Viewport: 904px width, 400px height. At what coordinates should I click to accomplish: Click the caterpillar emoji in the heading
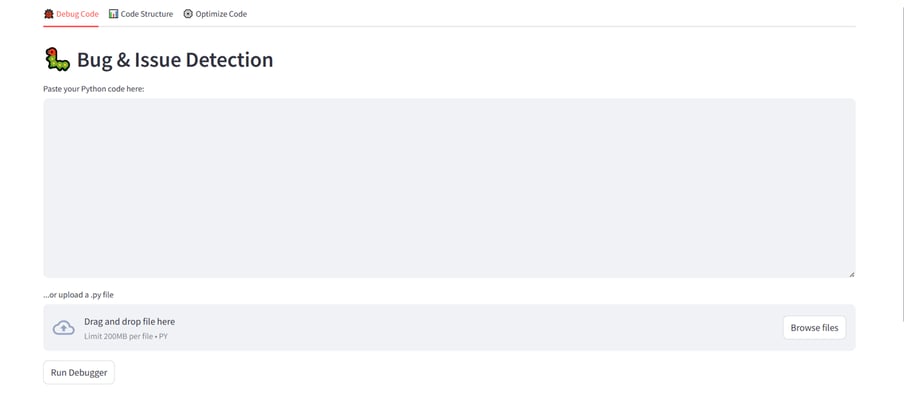pos(57,60)
